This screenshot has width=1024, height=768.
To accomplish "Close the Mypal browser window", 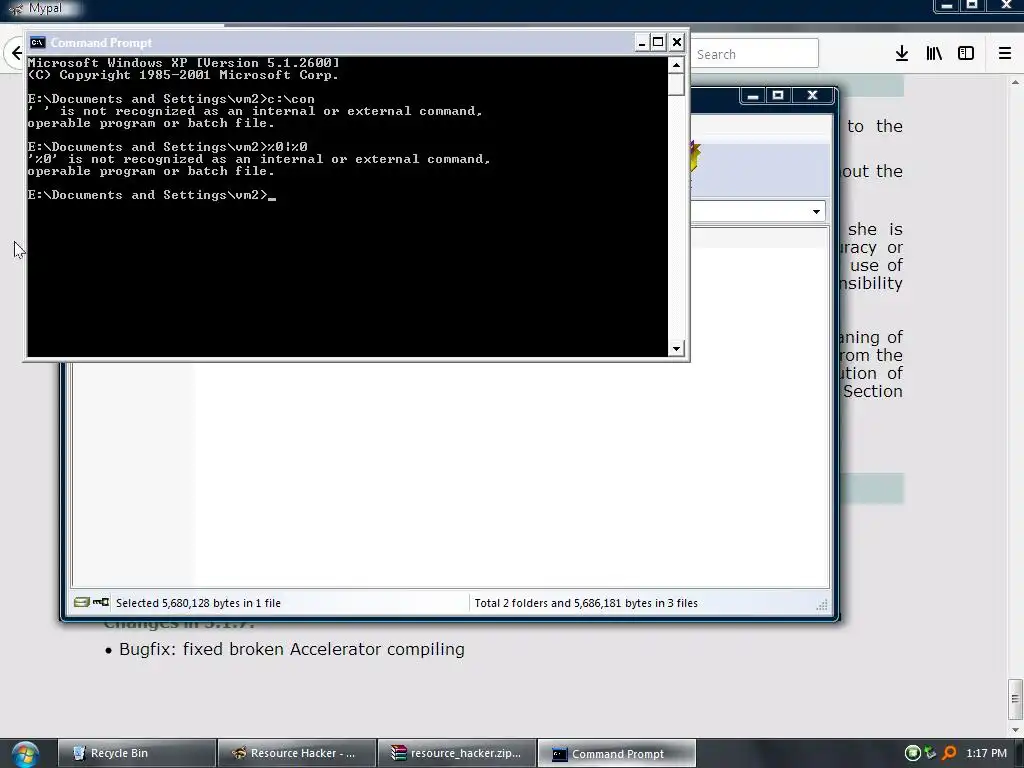I will coord(1006,6).
